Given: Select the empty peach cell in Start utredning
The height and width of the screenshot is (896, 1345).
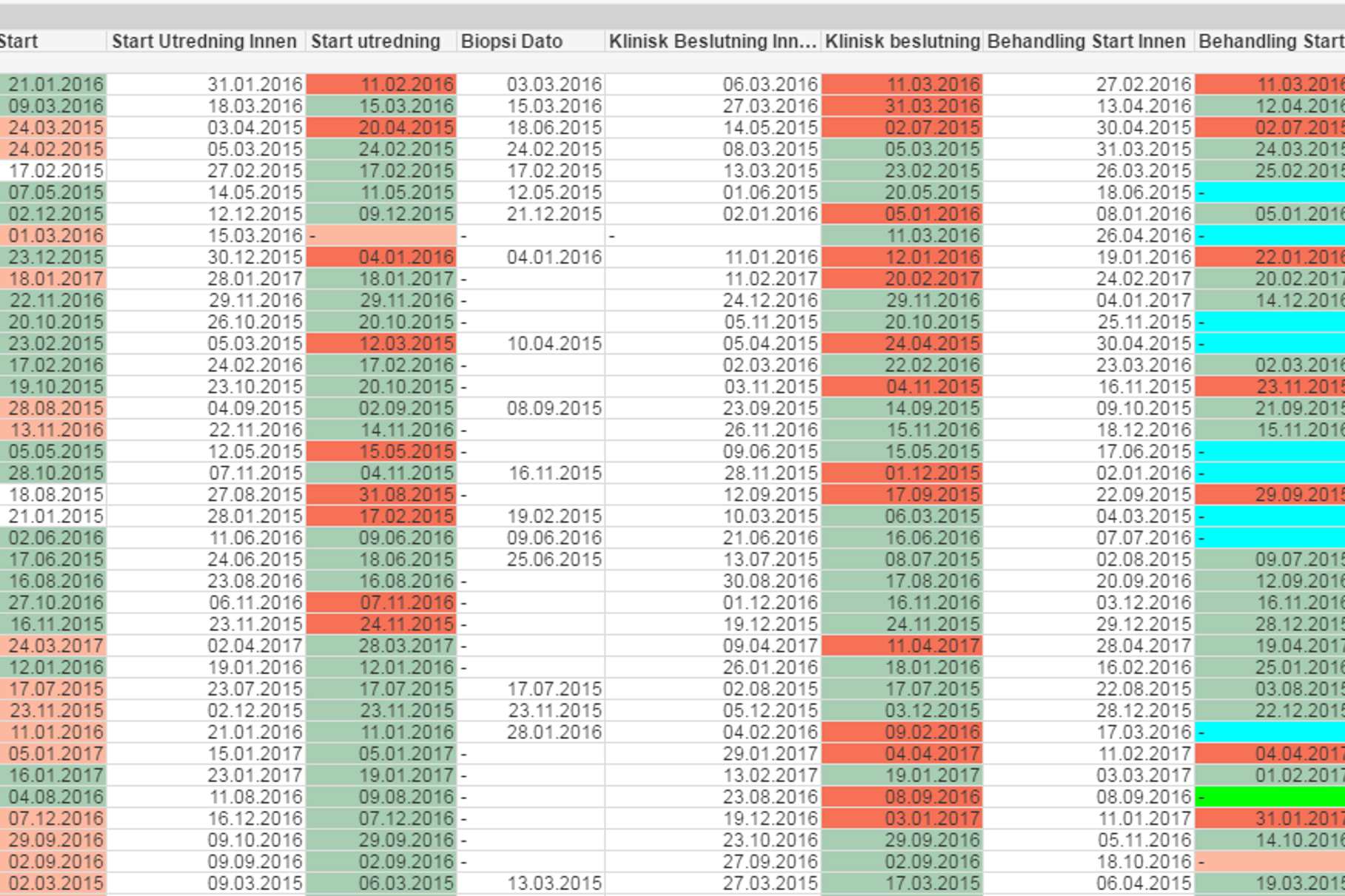Looking at the screenshot, I should coord(382,236).
